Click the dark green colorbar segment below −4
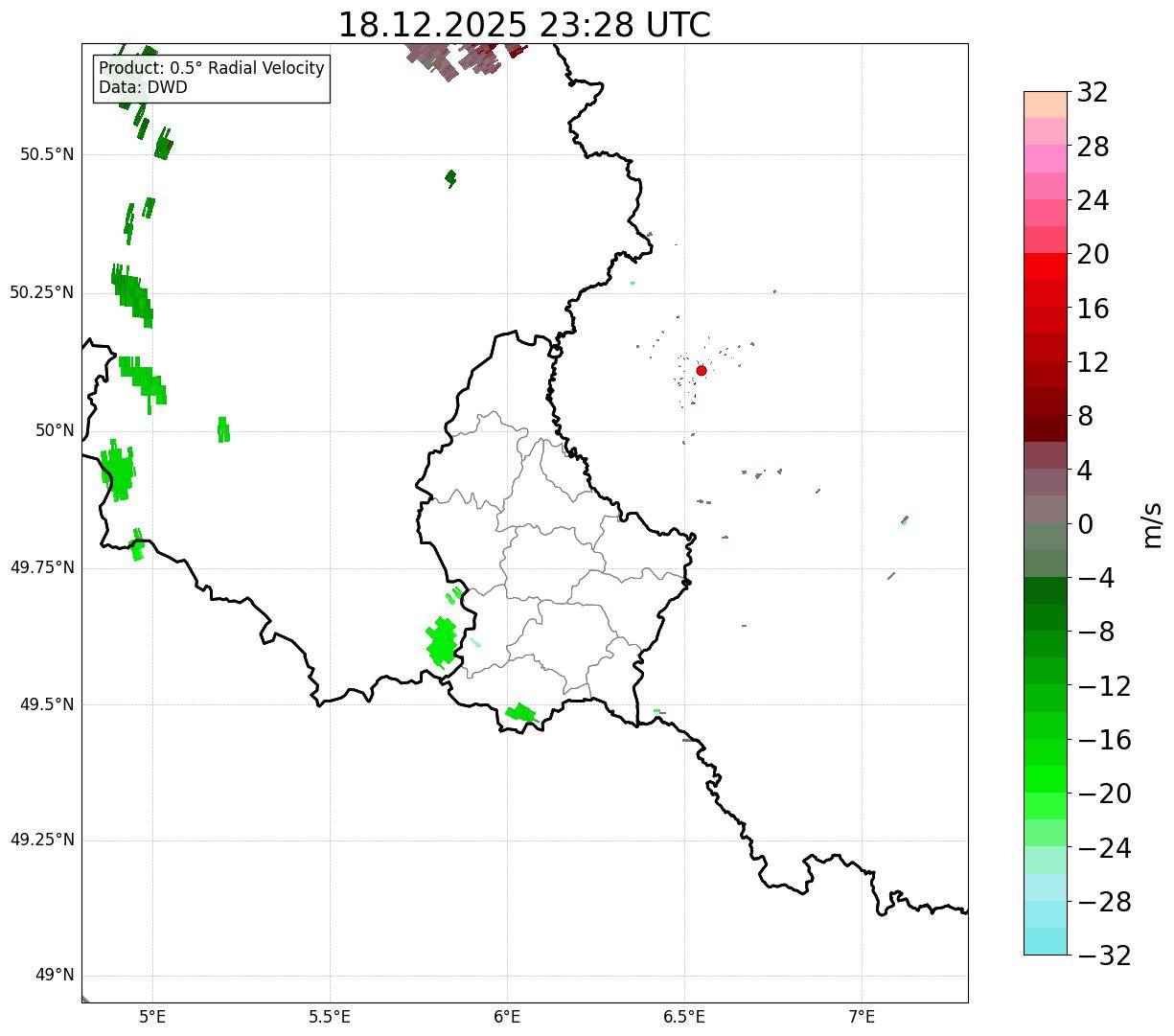This screenshot has width=1174, height=1036. pos(1046,590)
